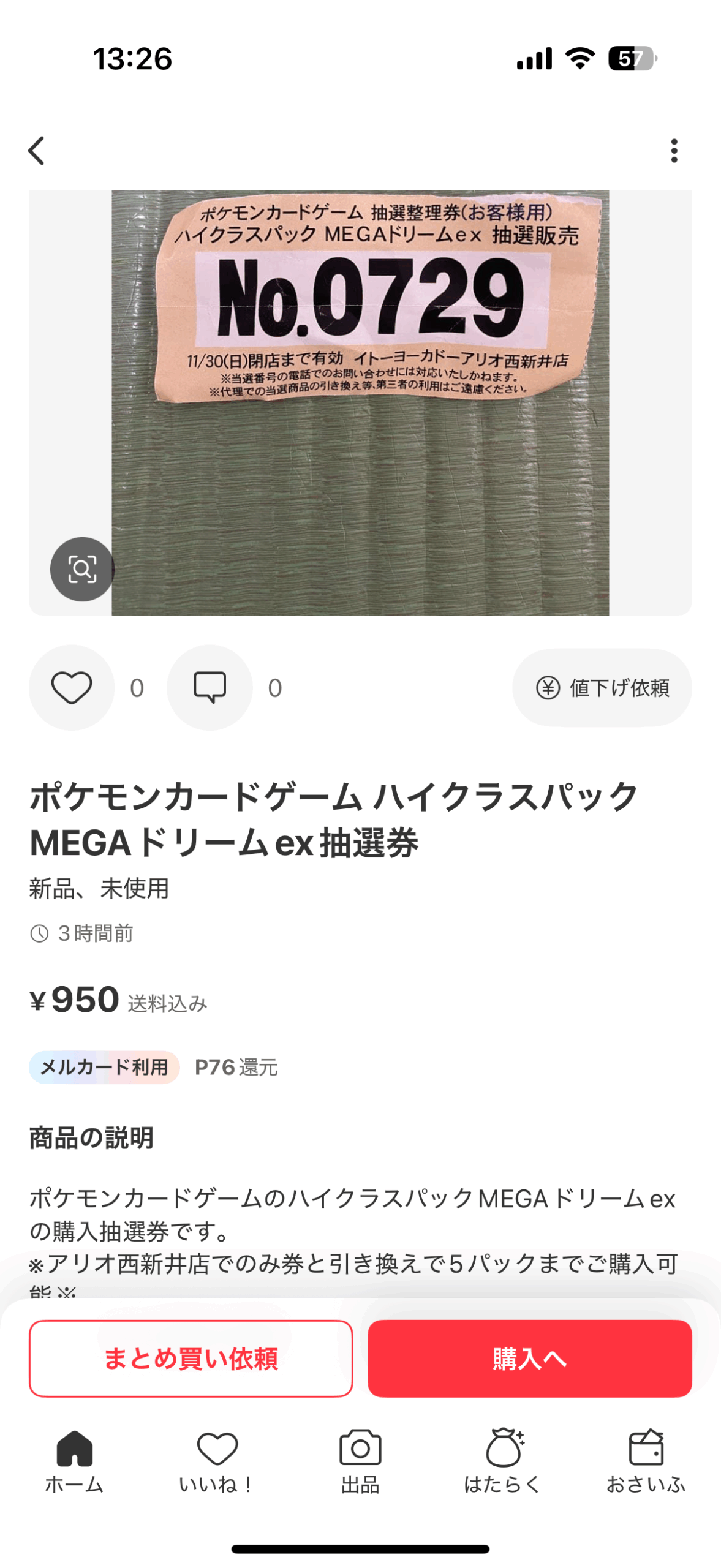721x1568 pixels.
Task: Tap the 値下げ依頼 price reduction button
Action: coord(602,687)
